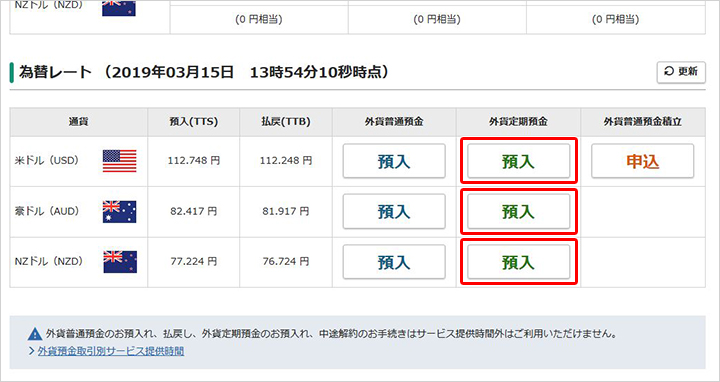Click the Australian flag in AUD row

[x=119, y=211]
